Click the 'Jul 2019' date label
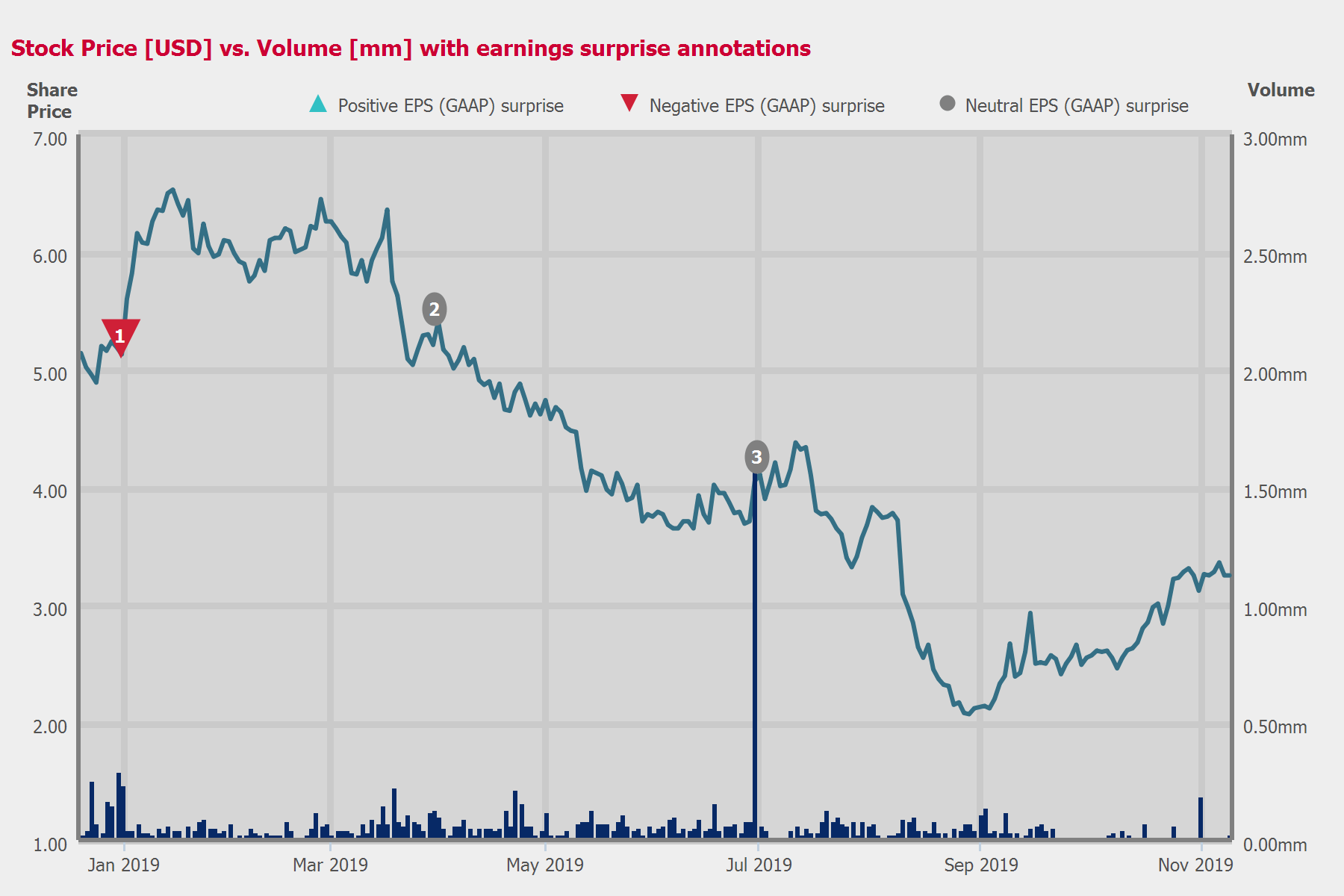This screenshot has height=896, width=1344. click(759, 865)
